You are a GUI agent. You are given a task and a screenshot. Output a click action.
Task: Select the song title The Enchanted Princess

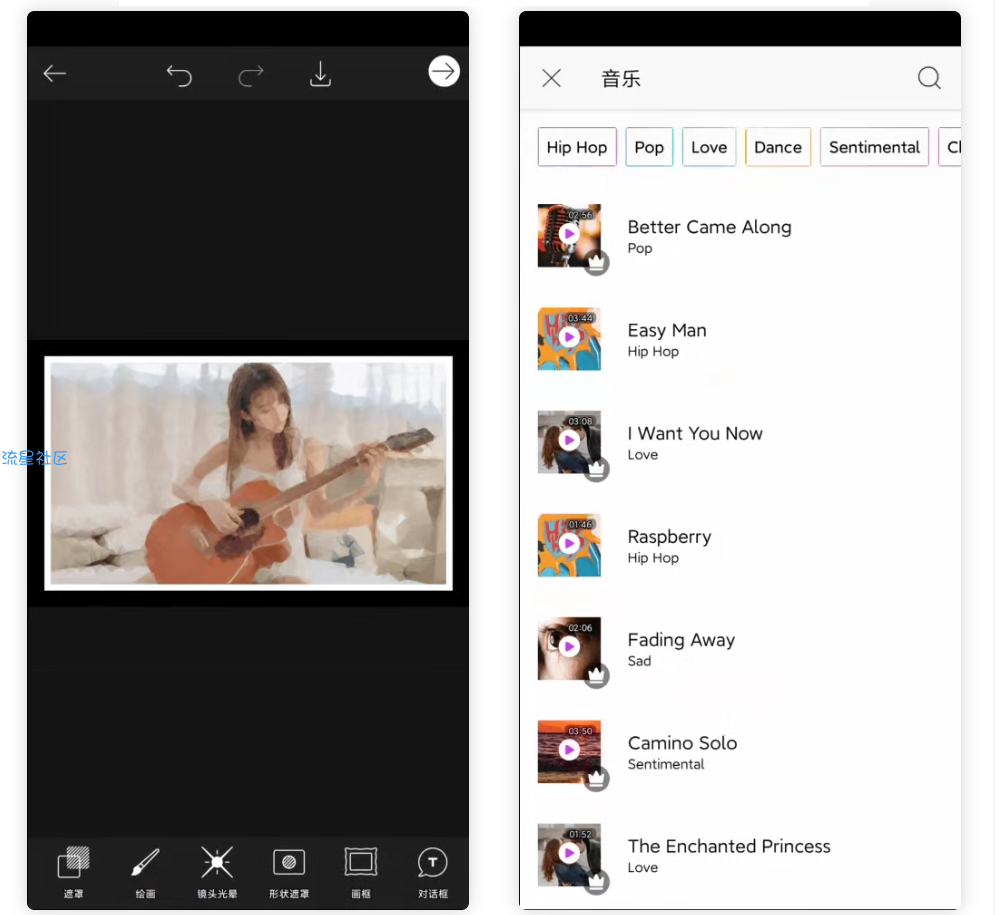click(x=729, y=846)
